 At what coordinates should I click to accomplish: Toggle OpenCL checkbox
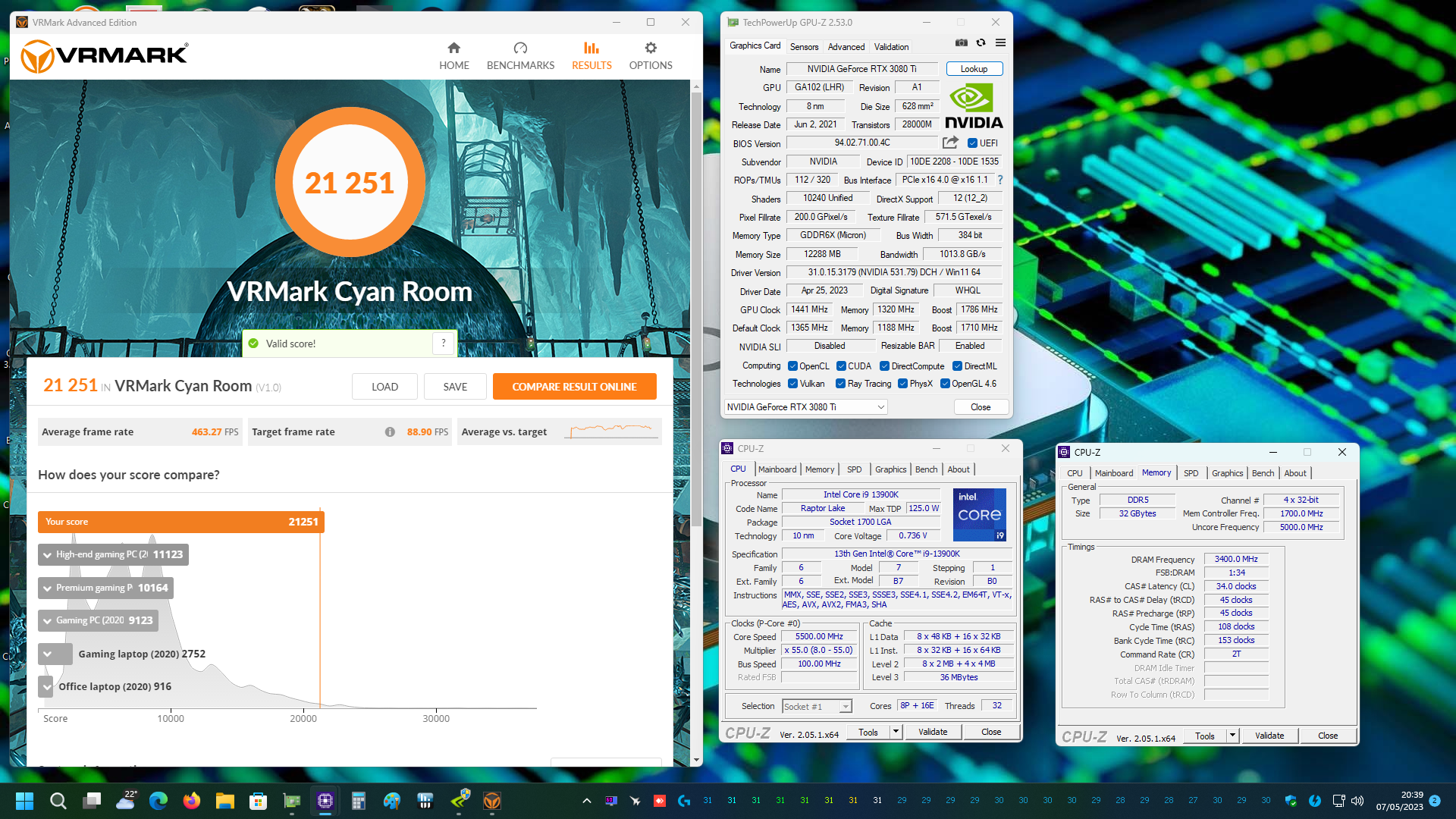[792, 366]
